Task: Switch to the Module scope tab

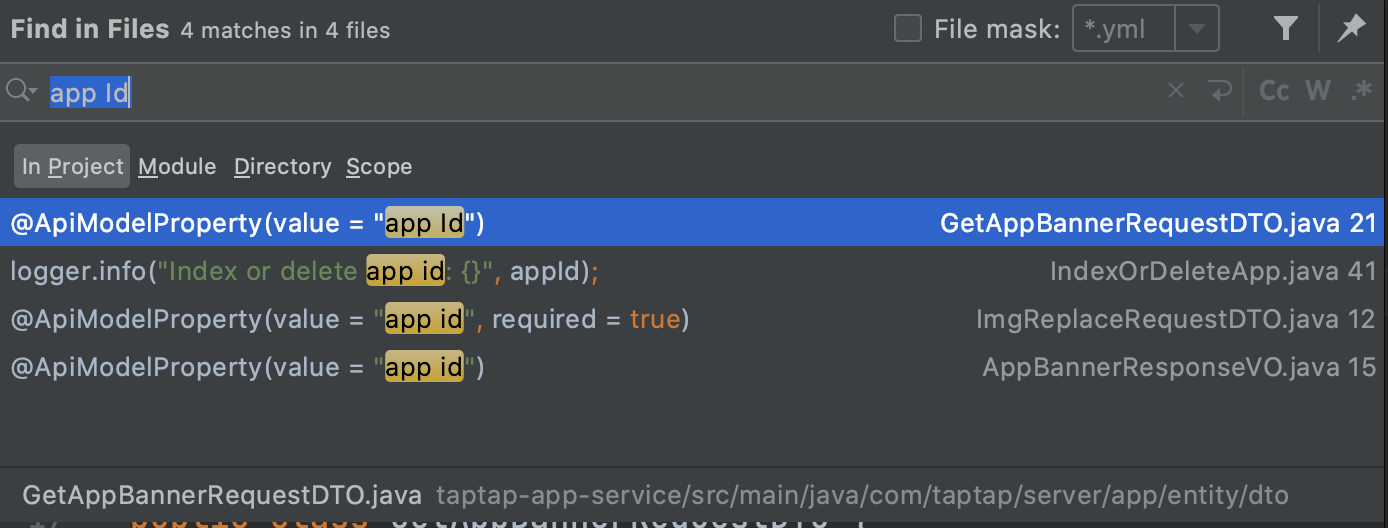Action: pyautogui.click(x=177, y=166)
